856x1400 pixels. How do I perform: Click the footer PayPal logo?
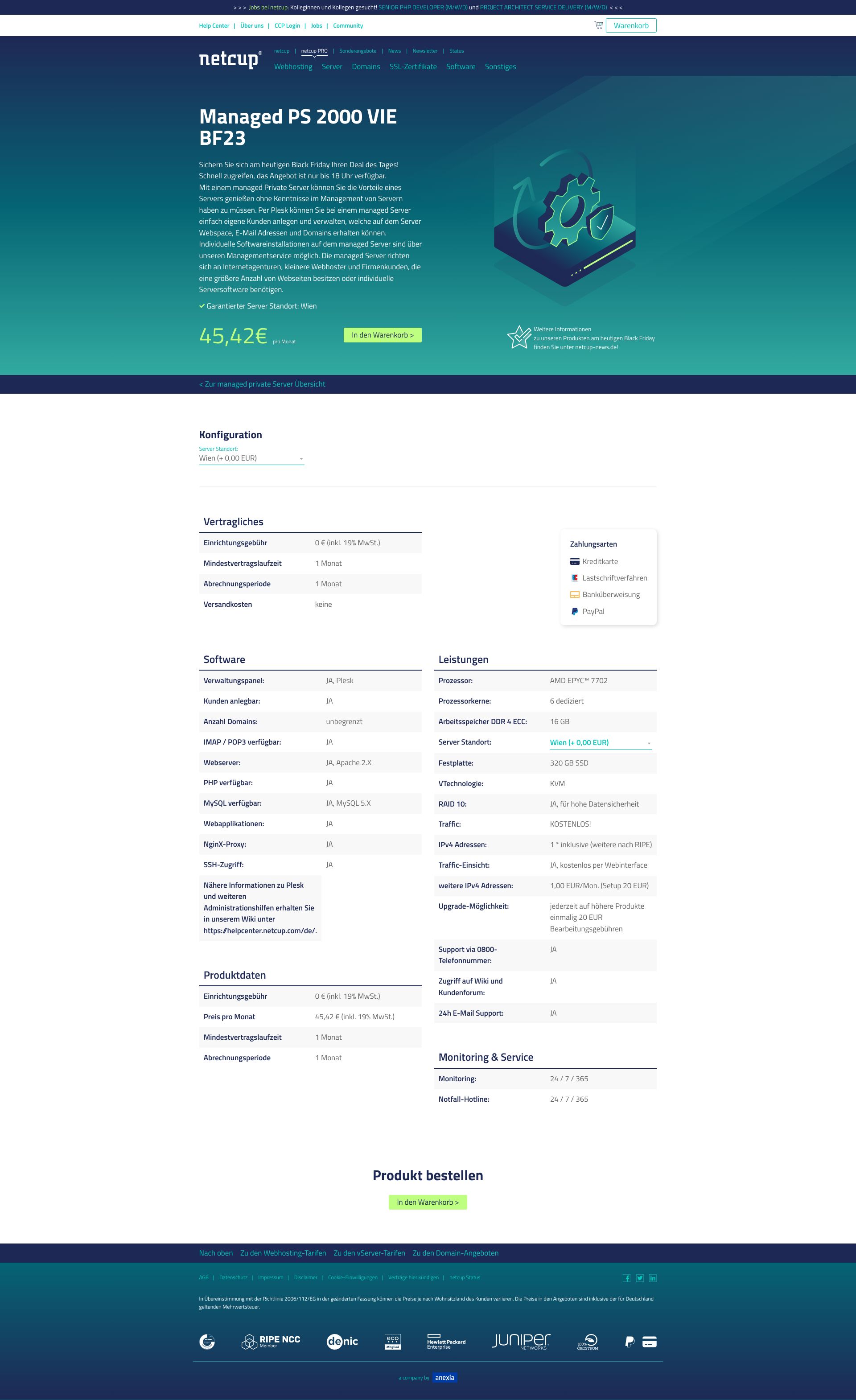(630, 1342)
